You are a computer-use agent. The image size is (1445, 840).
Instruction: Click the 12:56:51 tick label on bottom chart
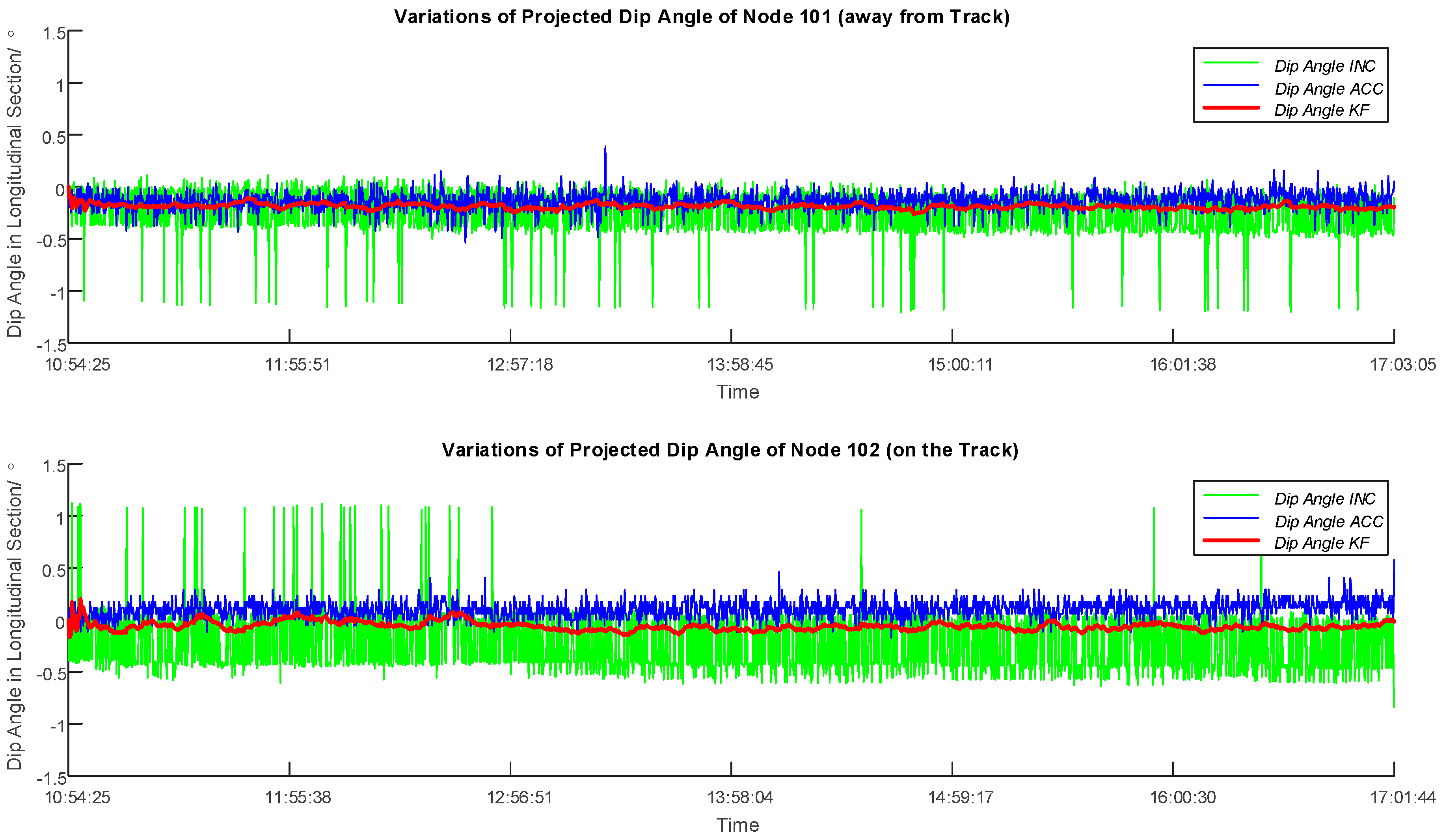(x=519, y=797)
